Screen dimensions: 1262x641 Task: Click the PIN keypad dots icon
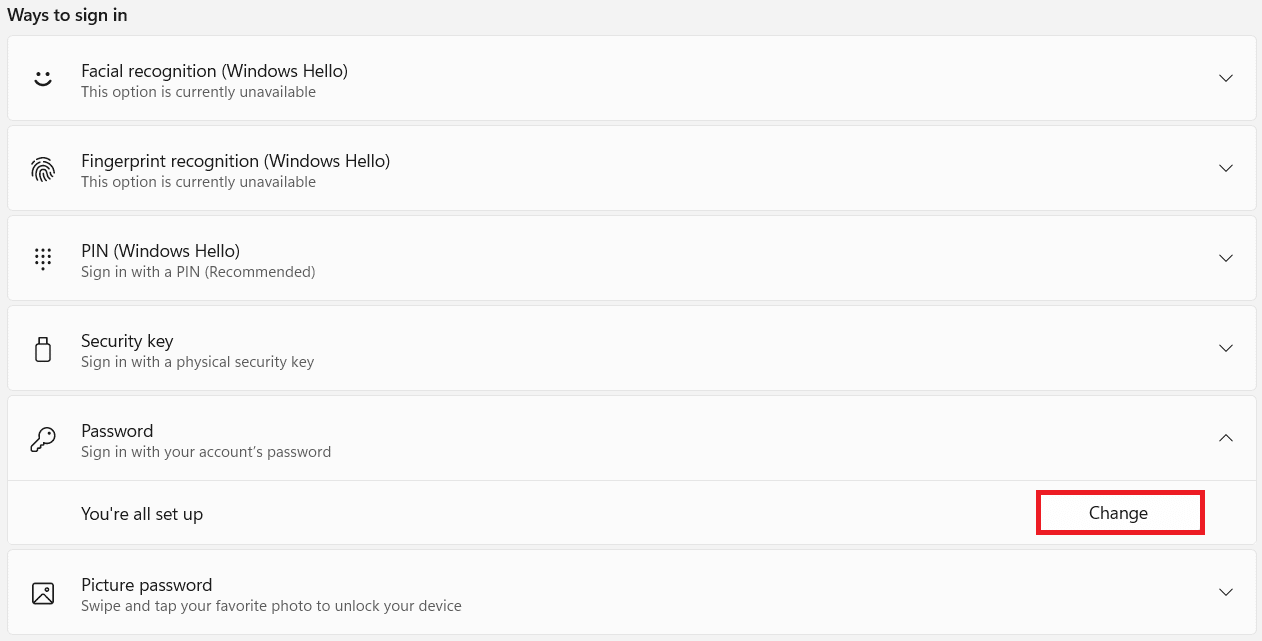(x=43, y=258)
